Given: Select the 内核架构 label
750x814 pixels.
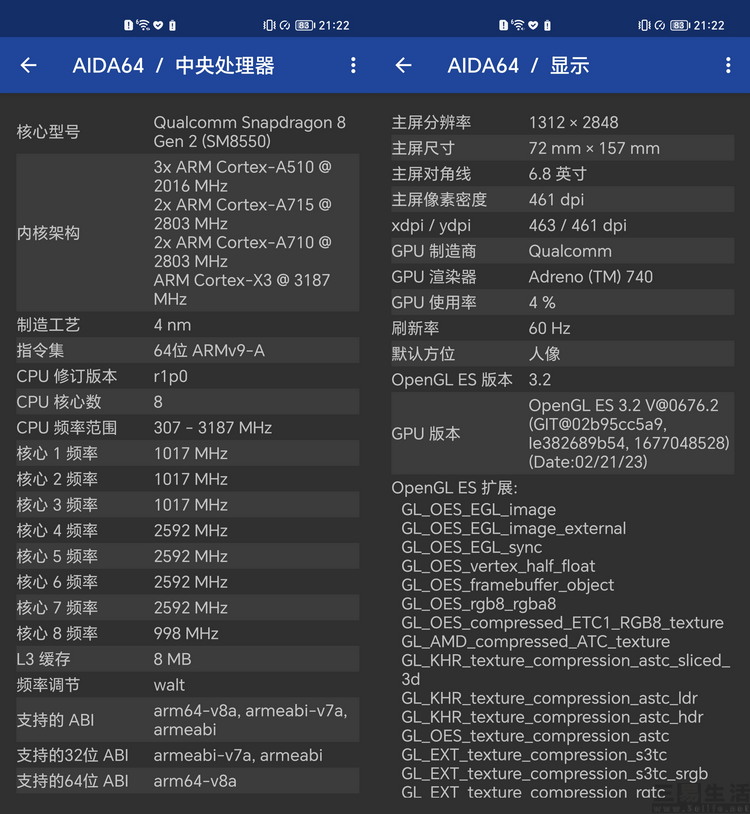Looking at the screenshot, I should [x=48, y=233].
